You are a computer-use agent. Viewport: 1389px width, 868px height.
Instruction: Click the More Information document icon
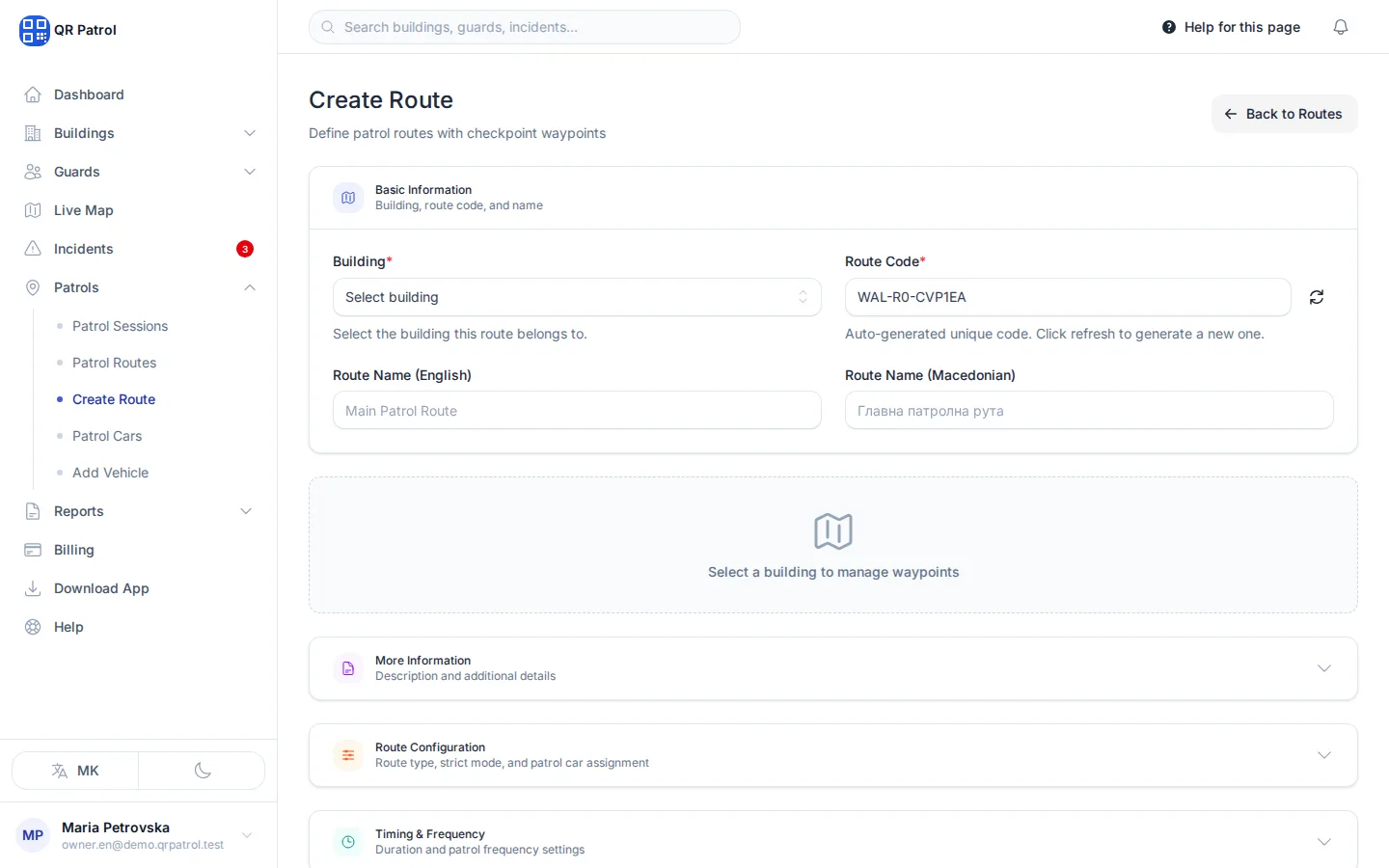coord(348,668)
